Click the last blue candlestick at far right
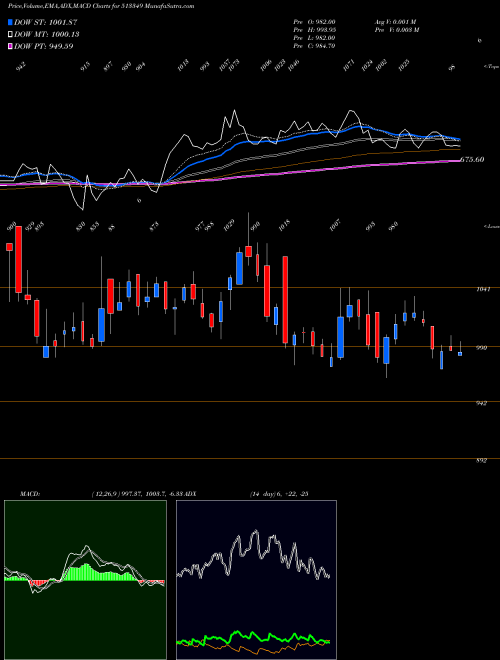 pyautogui.click(x=460, y=354)
